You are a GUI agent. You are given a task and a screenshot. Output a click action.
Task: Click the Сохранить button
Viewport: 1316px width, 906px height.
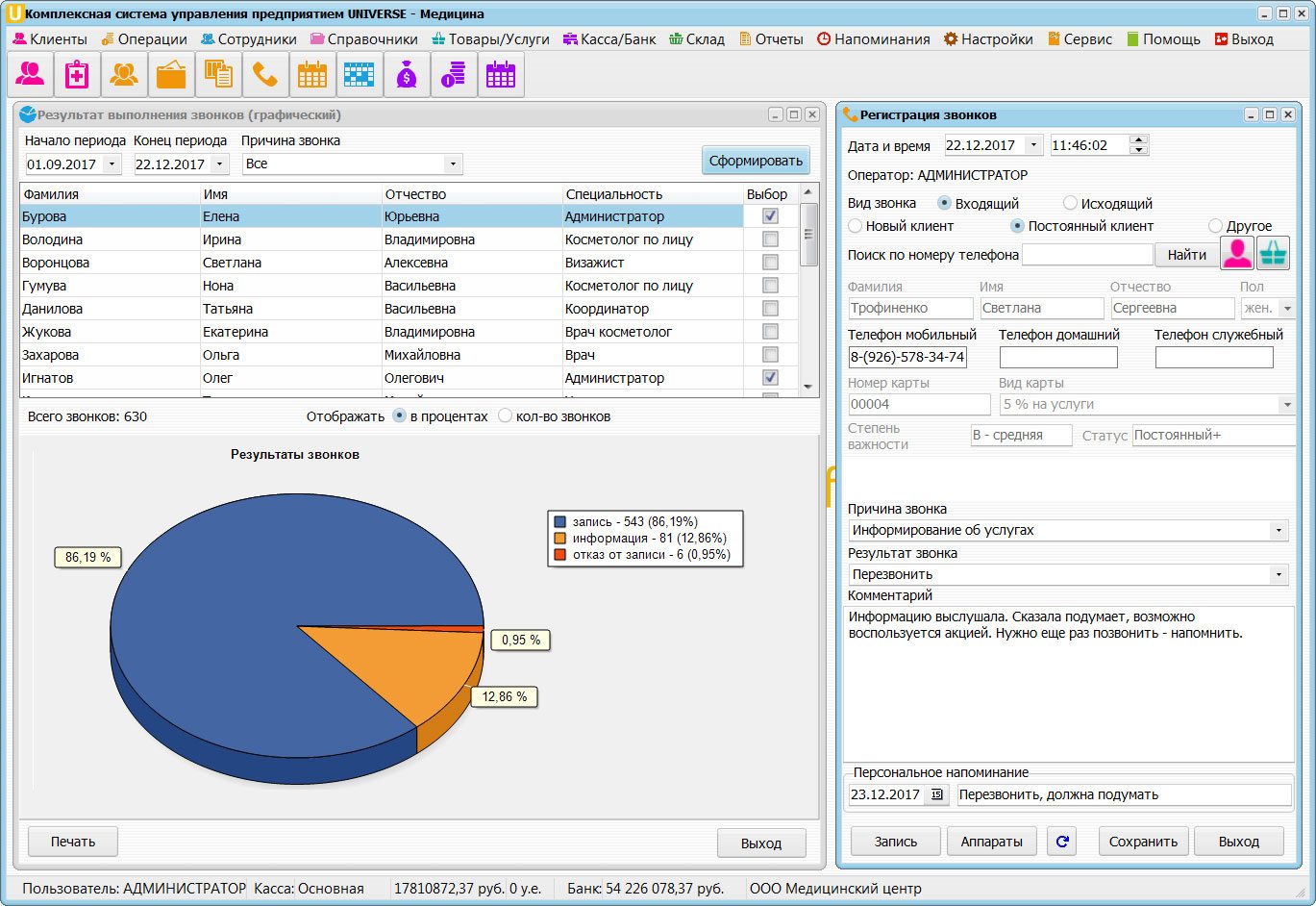[x=1144, y=842]
